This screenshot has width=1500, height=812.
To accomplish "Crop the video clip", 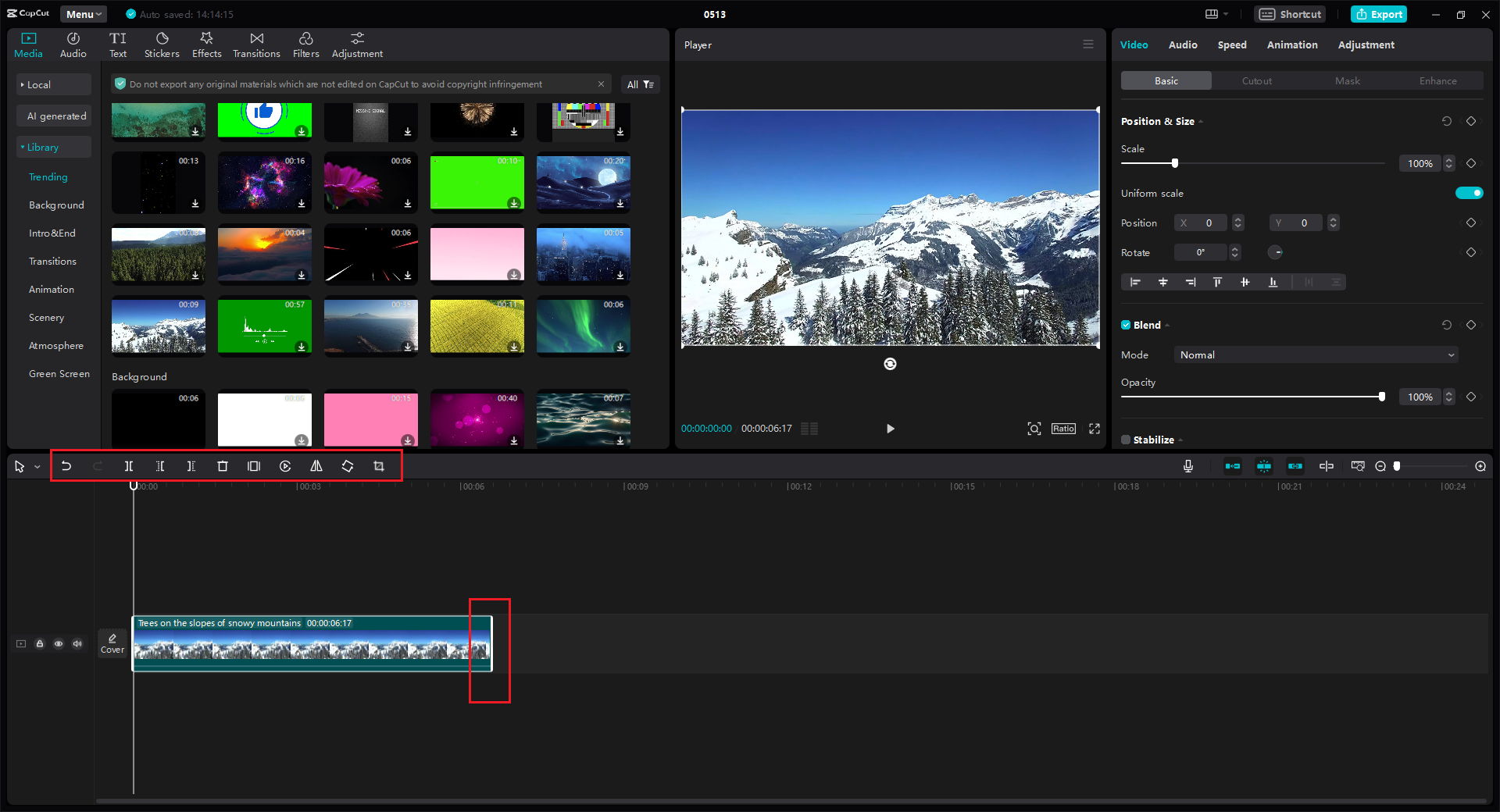I will (379, 466).
